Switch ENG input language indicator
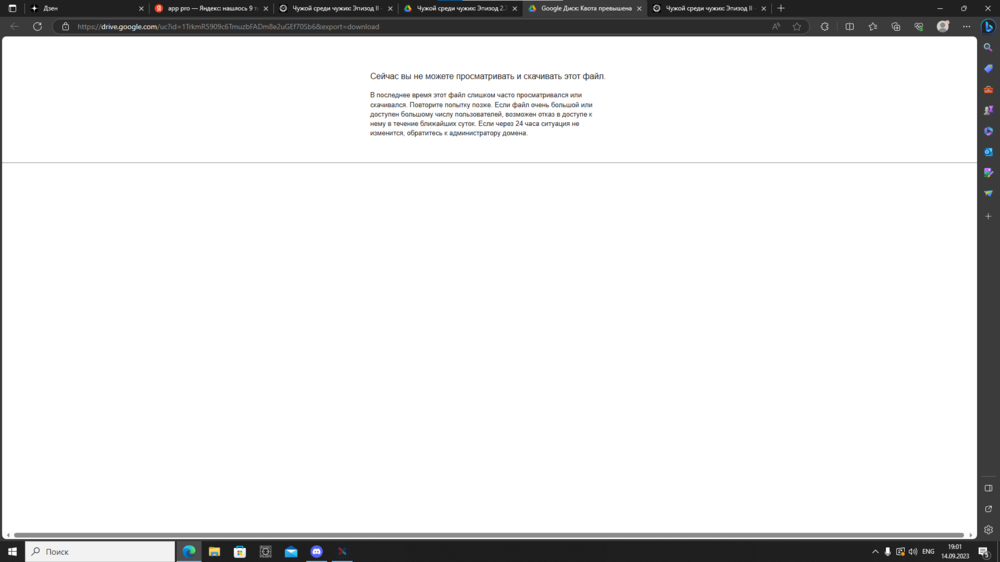This screenshot has height=562, width=1000. (x=928, y=552)
